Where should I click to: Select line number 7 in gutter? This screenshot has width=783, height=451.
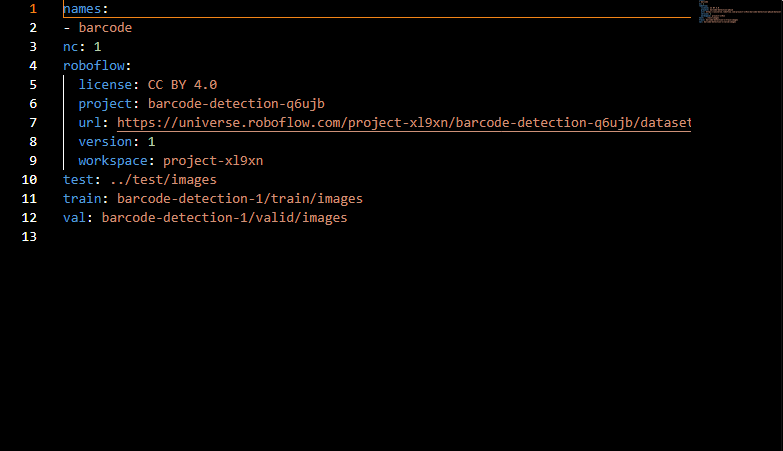coord(33,123)
